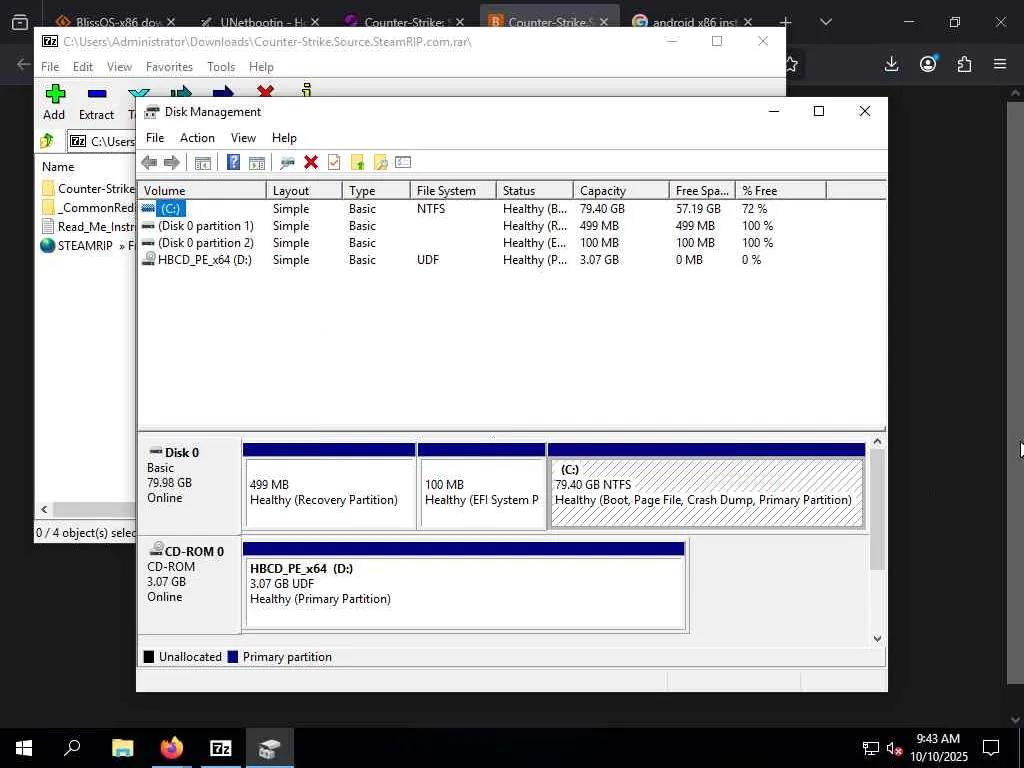Open File Explorer from the taskbar
This screenshot has height=768, width=1024.
[x=122, y=748]
